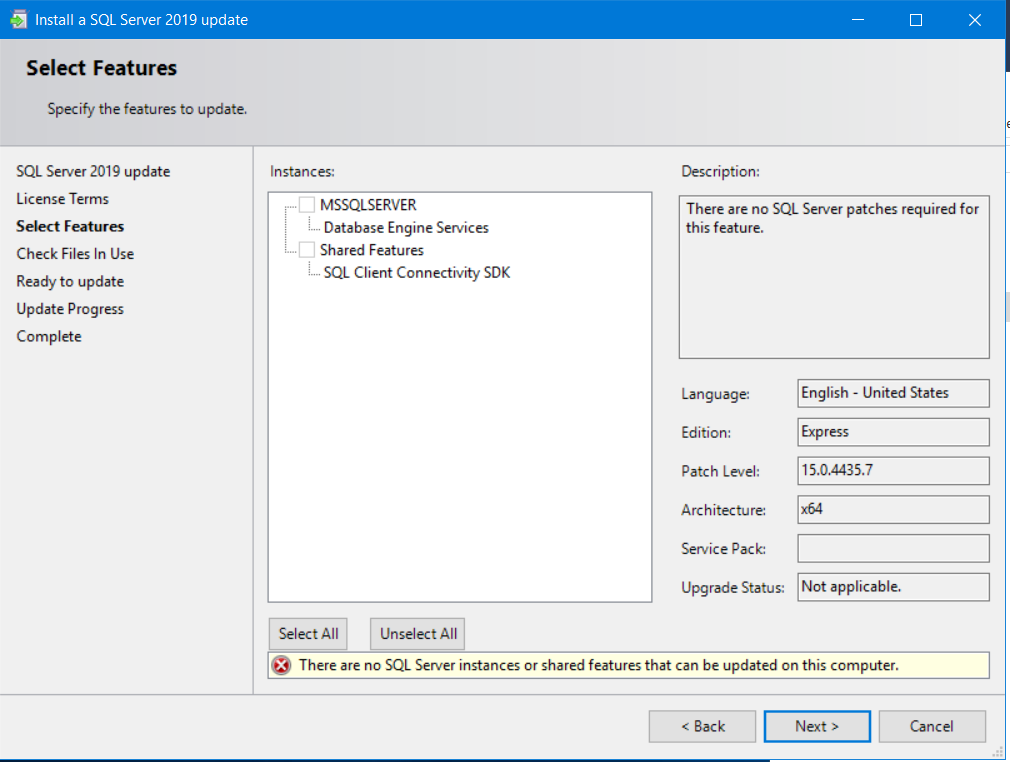
Task: Check the Shared Features checkbox
Action: [307, 250]
